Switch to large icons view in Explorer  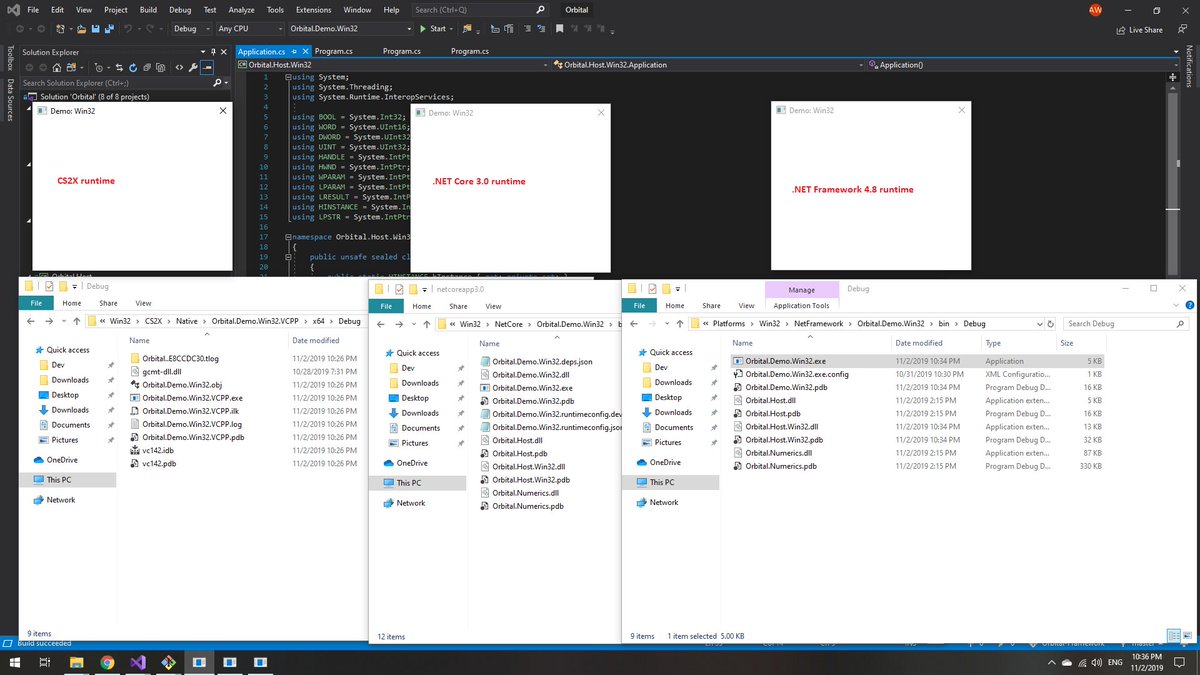coord(1186,635)
